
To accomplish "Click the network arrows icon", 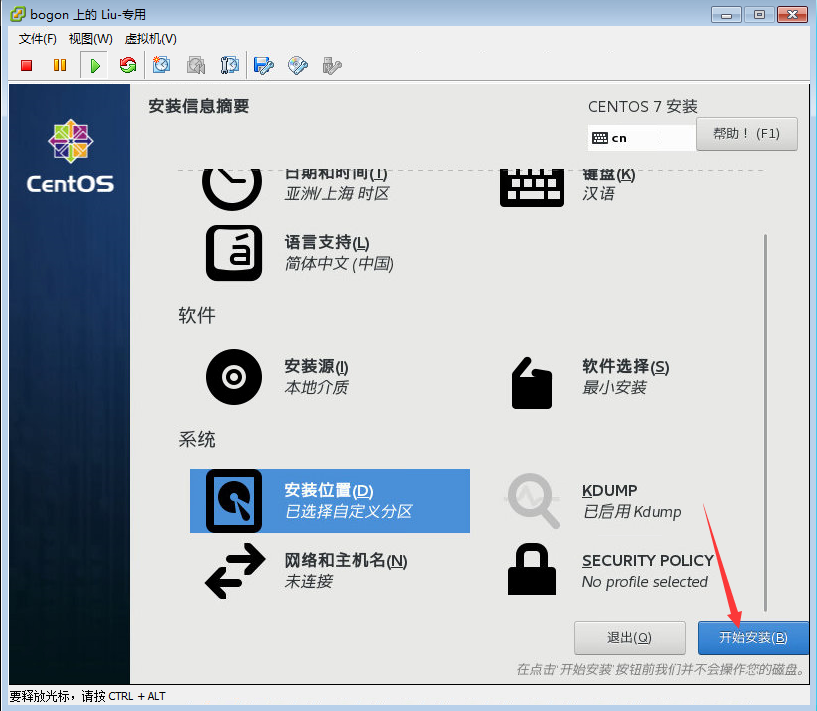I will coord(235,571).
